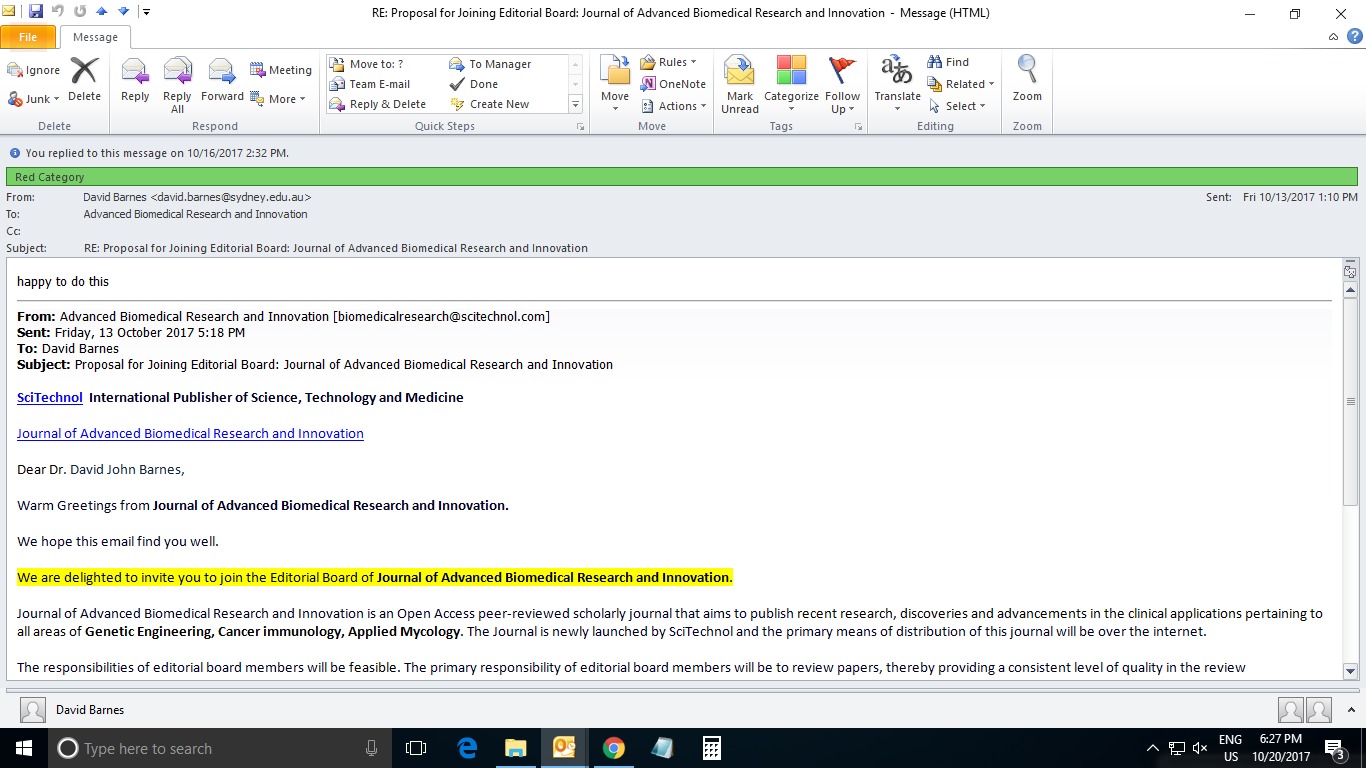Open Journal of Advanced Biomedical Research link

pos(190,433)
